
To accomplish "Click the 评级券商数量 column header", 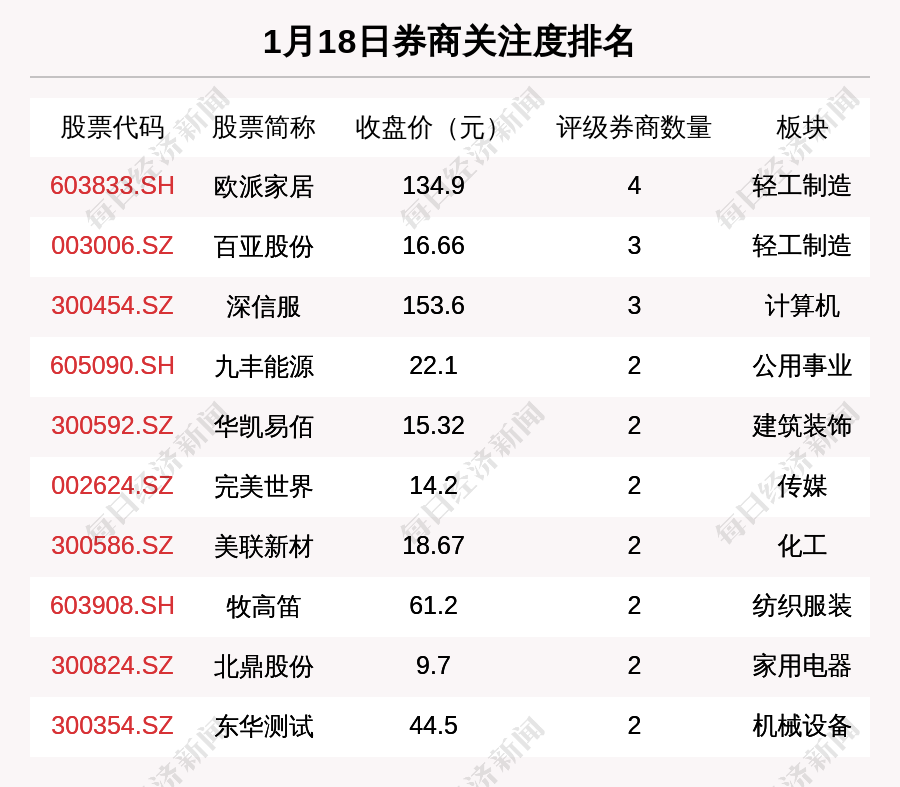I will coord(634,127).
